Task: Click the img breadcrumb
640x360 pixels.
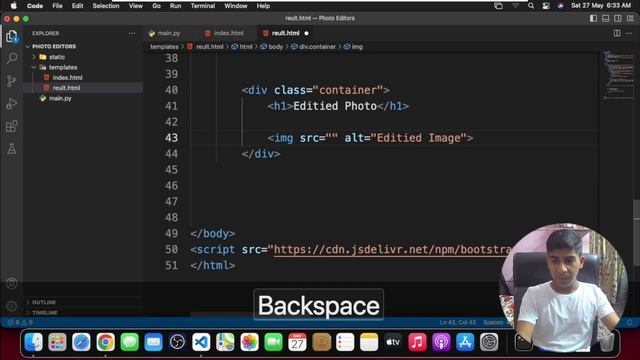Action: click(x=353, y=47)
